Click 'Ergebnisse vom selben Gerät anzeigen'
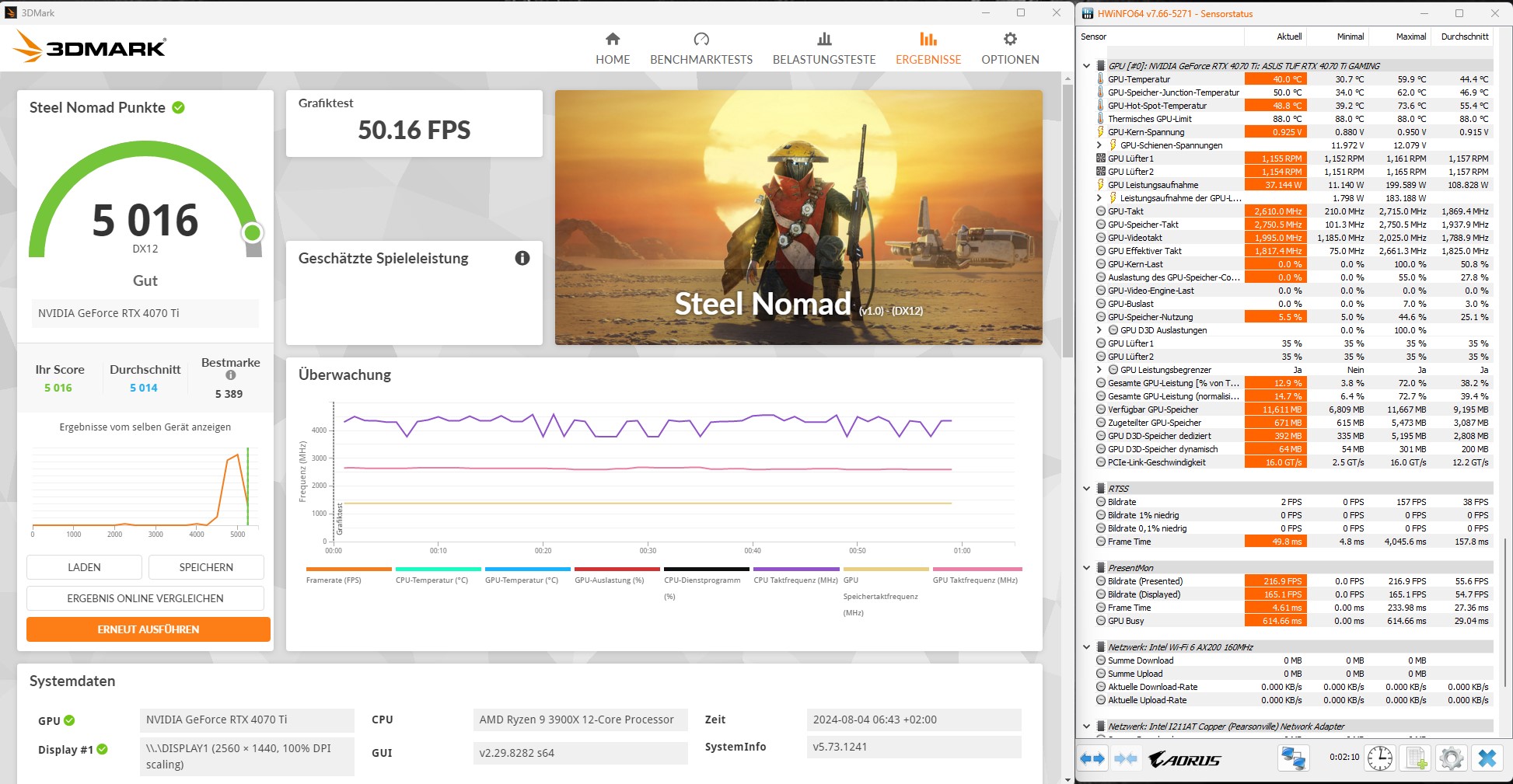The width and height of the screenshot is (1513, 784). tap(145, 427)
